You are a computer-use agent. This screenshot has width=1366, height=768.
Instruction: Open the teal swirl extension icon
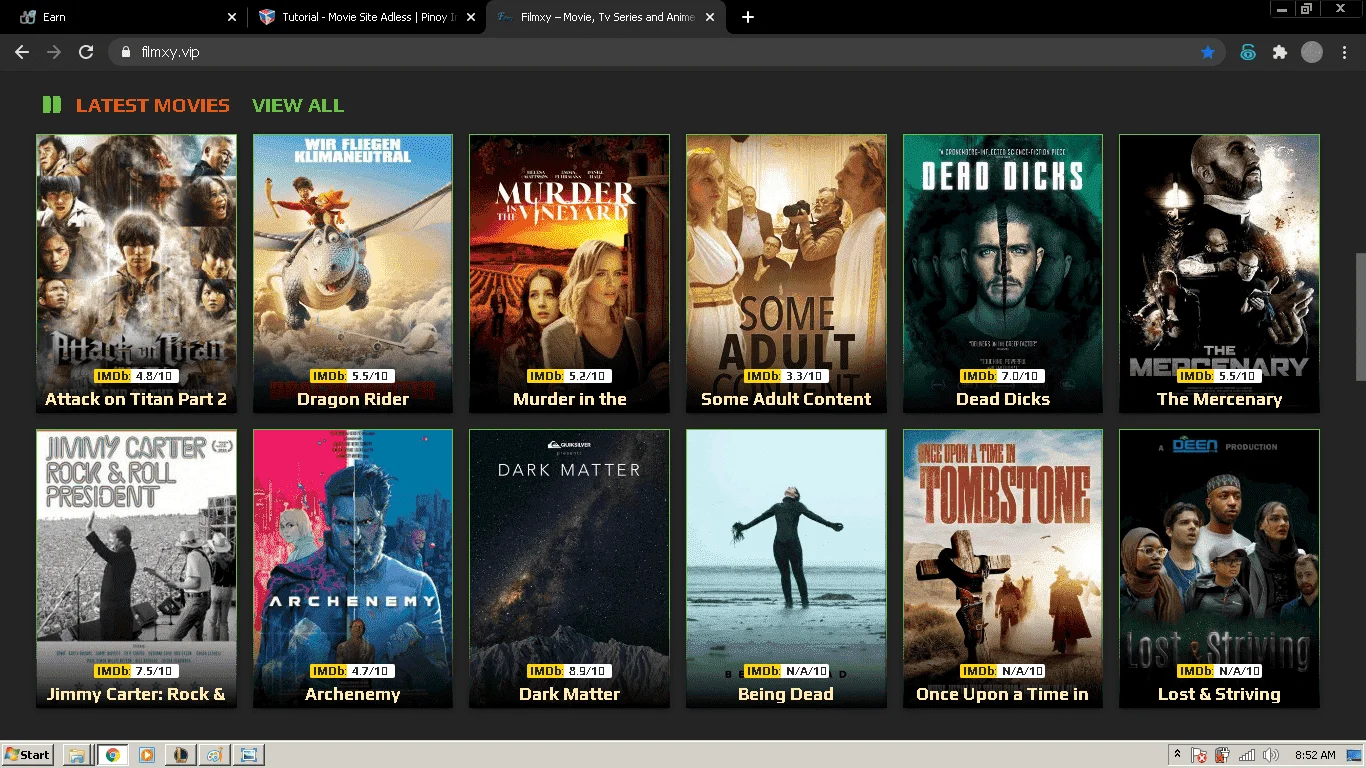point(1248,53)
